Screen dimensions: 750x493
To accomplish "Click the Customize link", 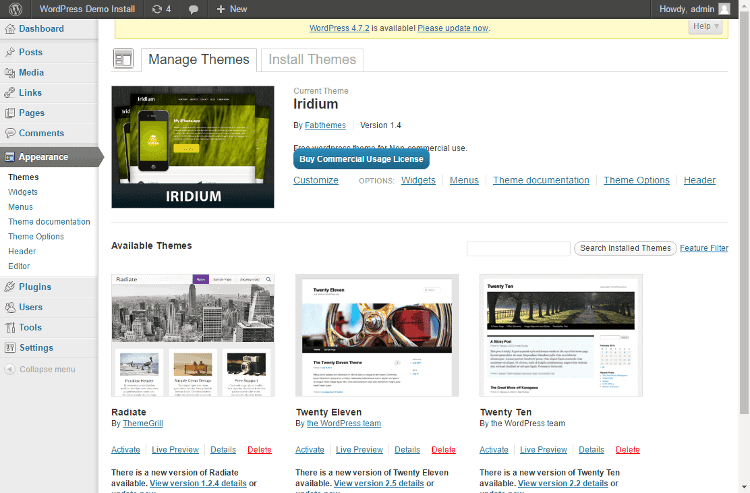I will [316, 180].
